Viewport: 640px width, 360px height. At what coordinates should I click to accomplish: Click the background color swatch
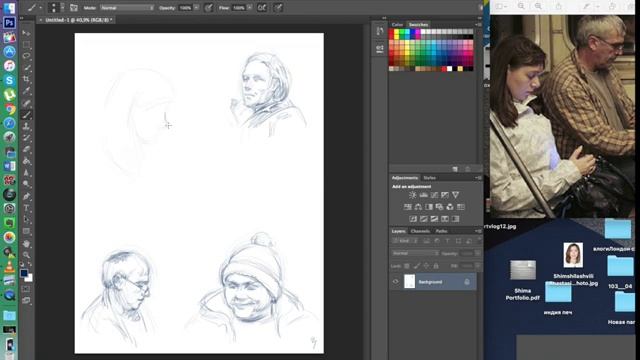(x=29, y=278)
